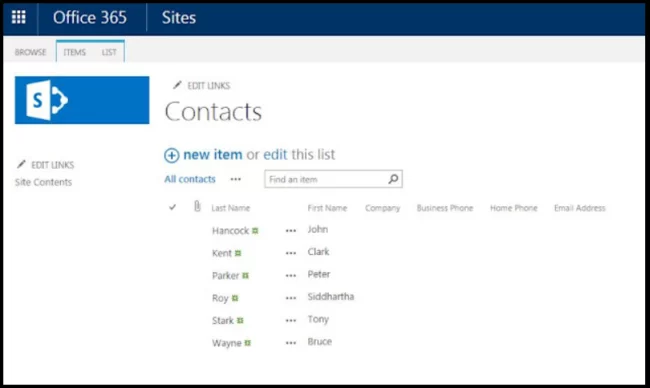Open the ellipsis menu for Wayne

pyautogui.click(x=291, y=343)
